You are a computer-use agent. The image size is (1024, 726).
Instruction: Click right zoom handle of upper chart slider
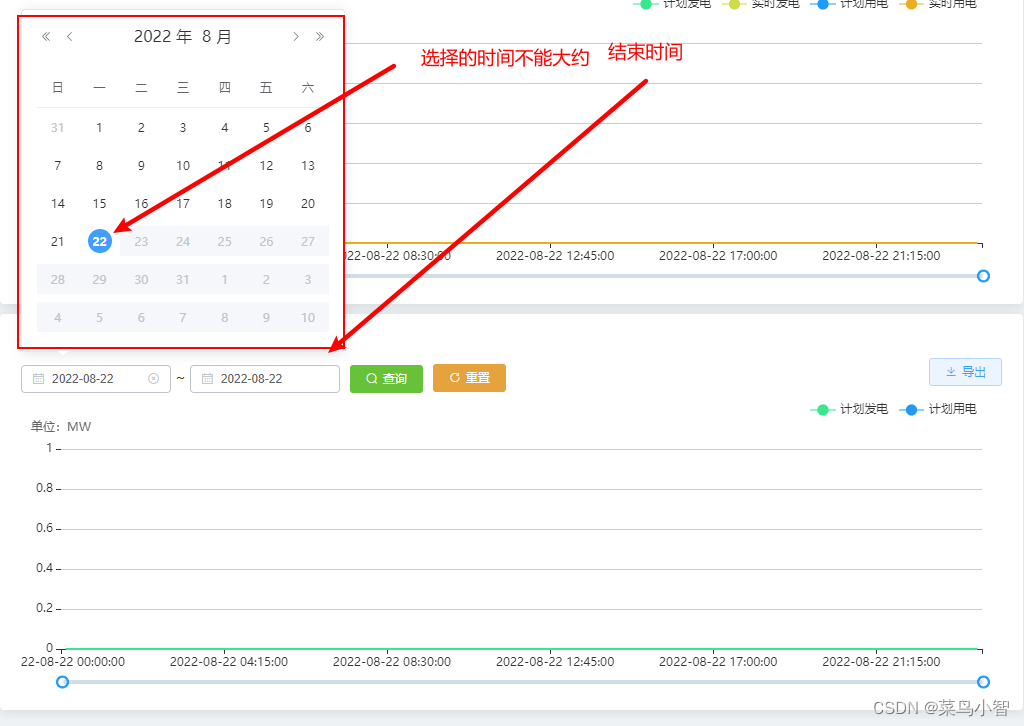click(x=984, y=276)
